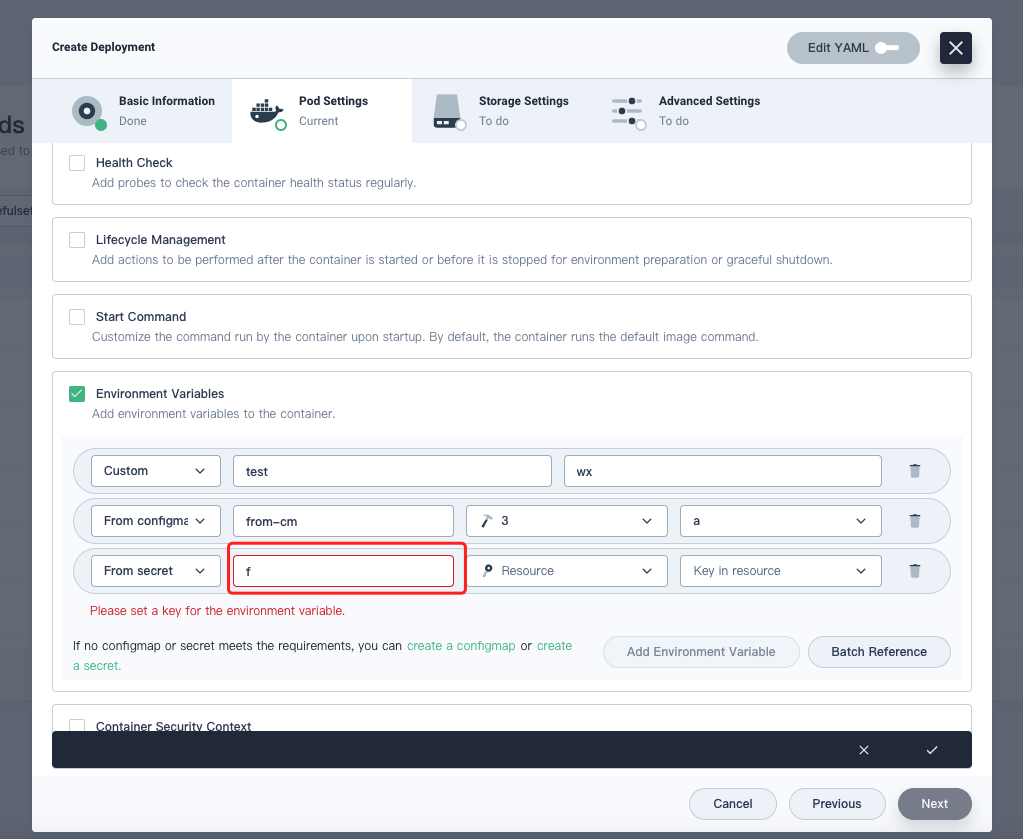
Task: Enable the Health Check option
Action: tap(77, 162)
